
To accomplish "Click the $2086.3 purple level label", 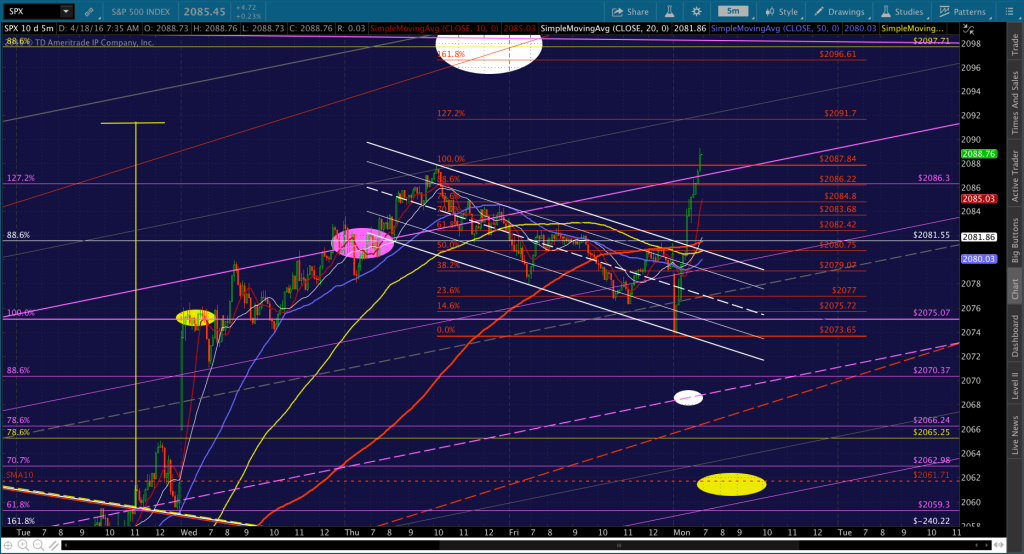I will tap(934, 178).
